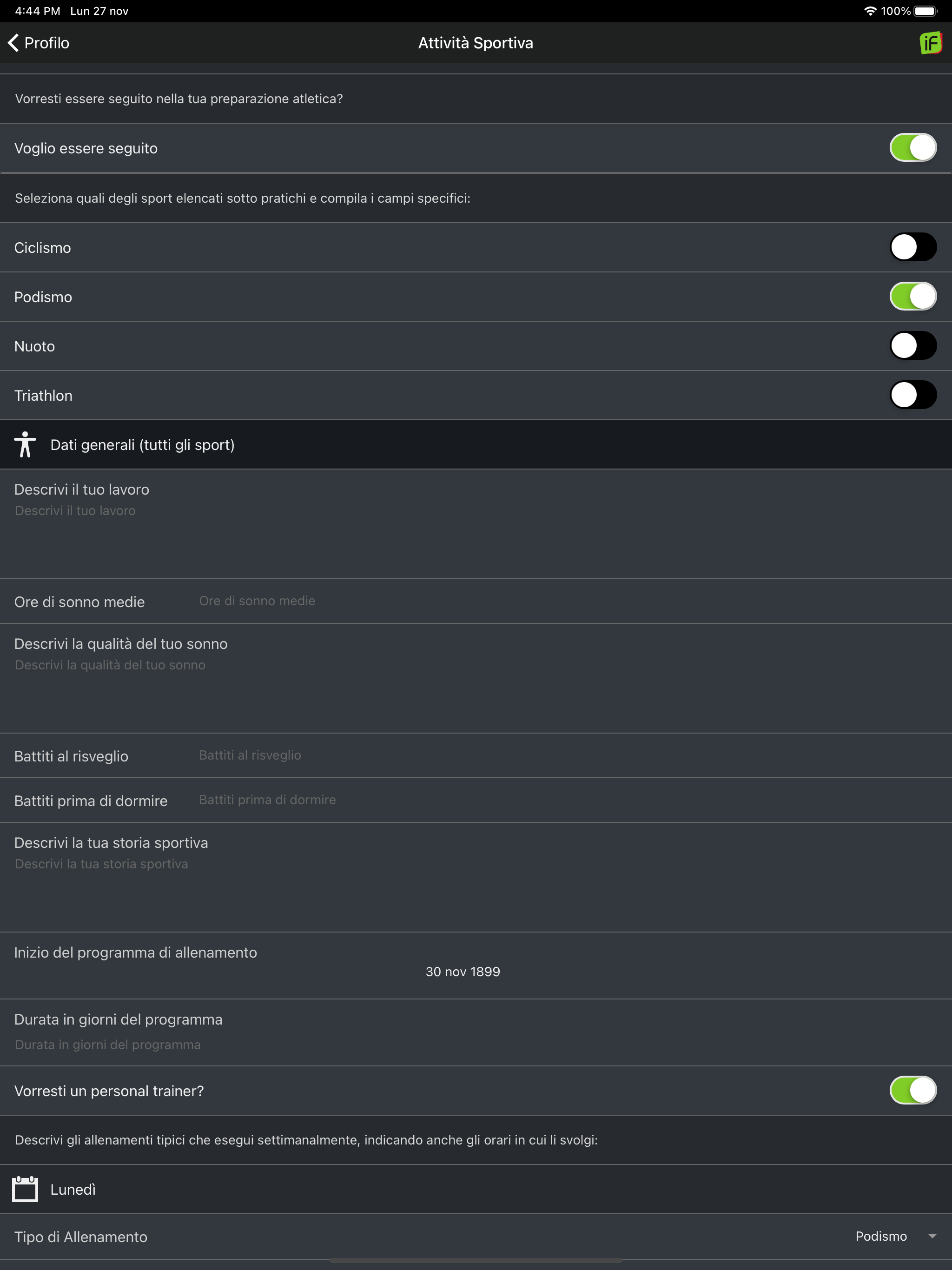952x1270 pixels.
Task: Turn off the Podismo switch
Action: [912, 297]
